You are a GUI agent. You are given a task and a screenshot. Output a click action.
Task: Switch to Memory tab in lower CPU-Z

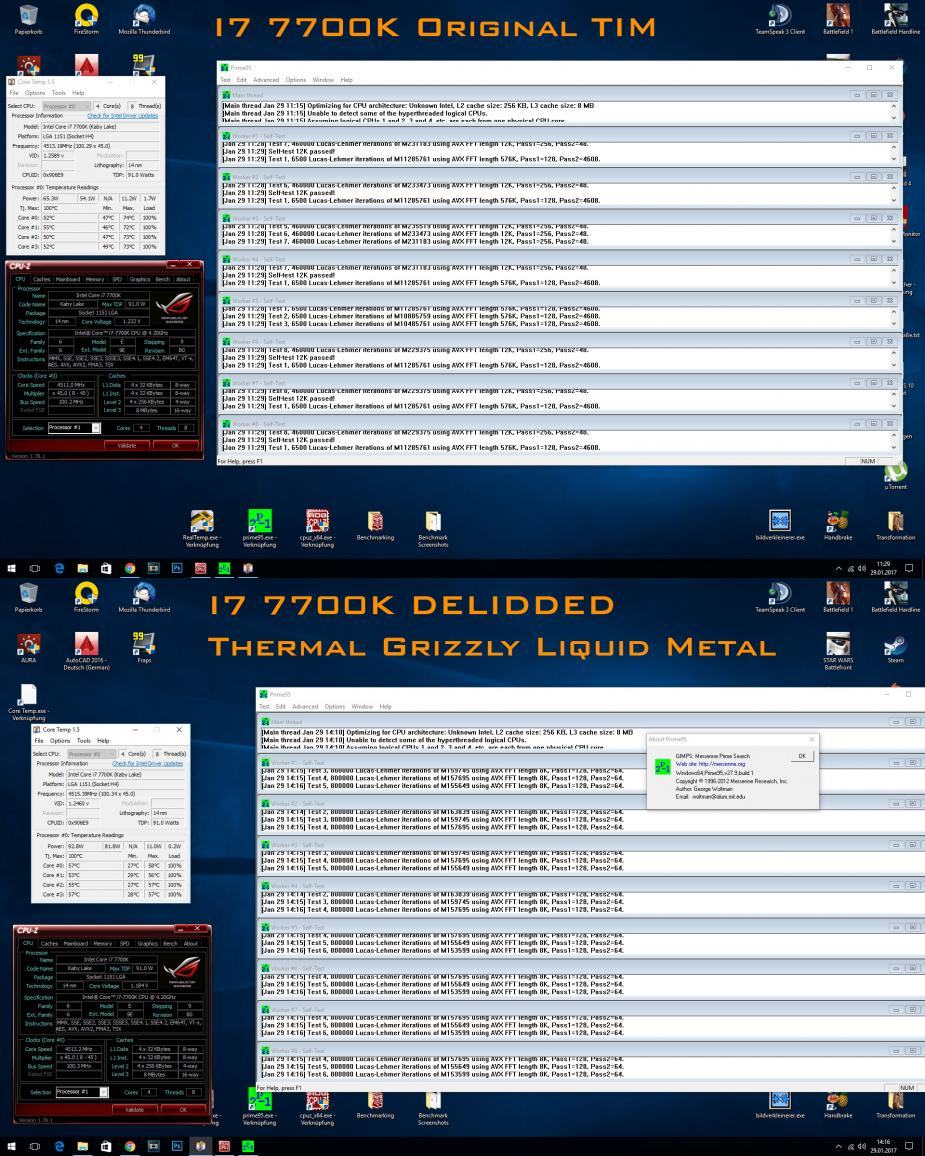pos(102,943)
